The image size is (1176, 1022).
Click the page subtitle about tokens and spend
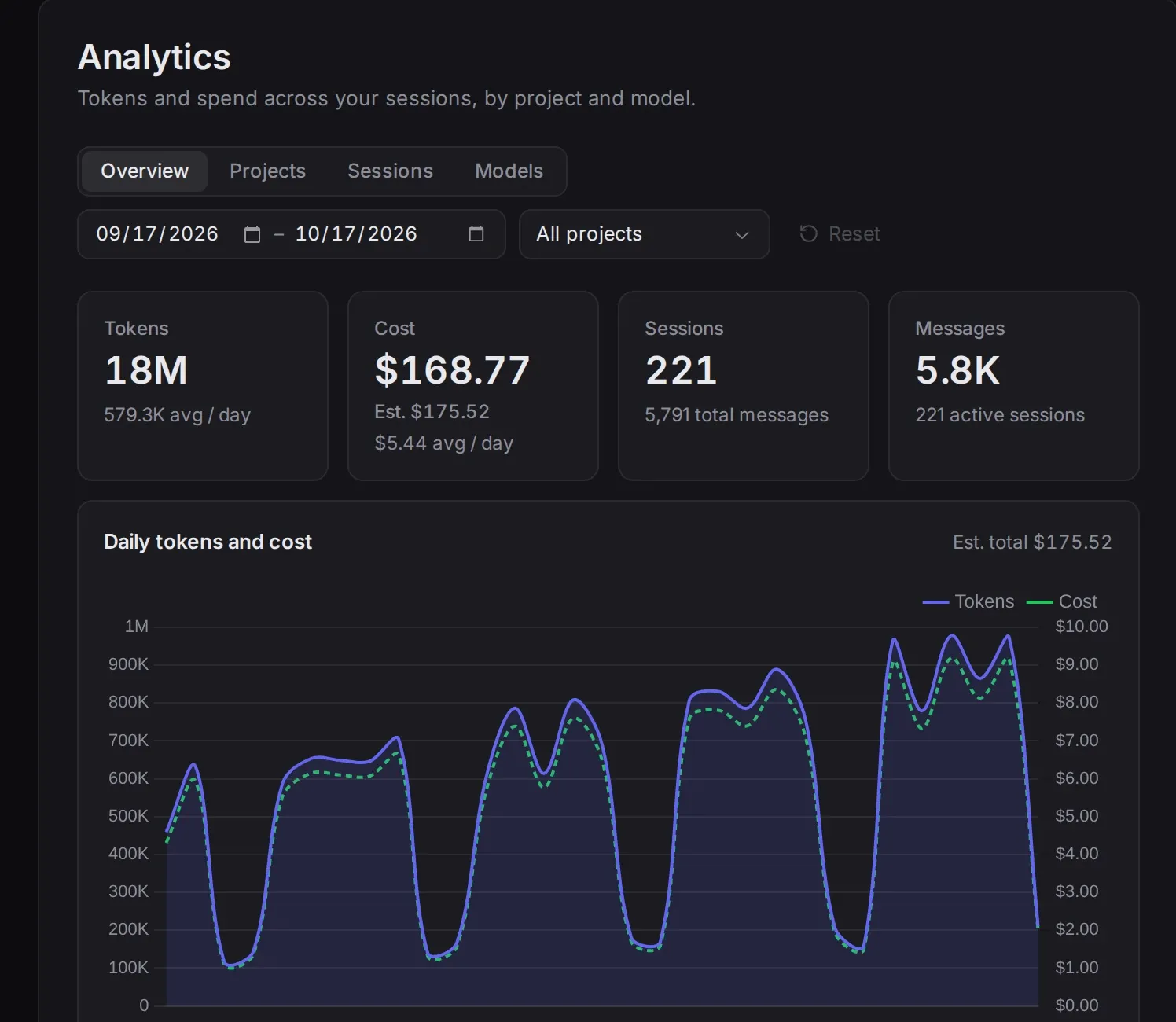pyautogui.click(x=387, y=99)
